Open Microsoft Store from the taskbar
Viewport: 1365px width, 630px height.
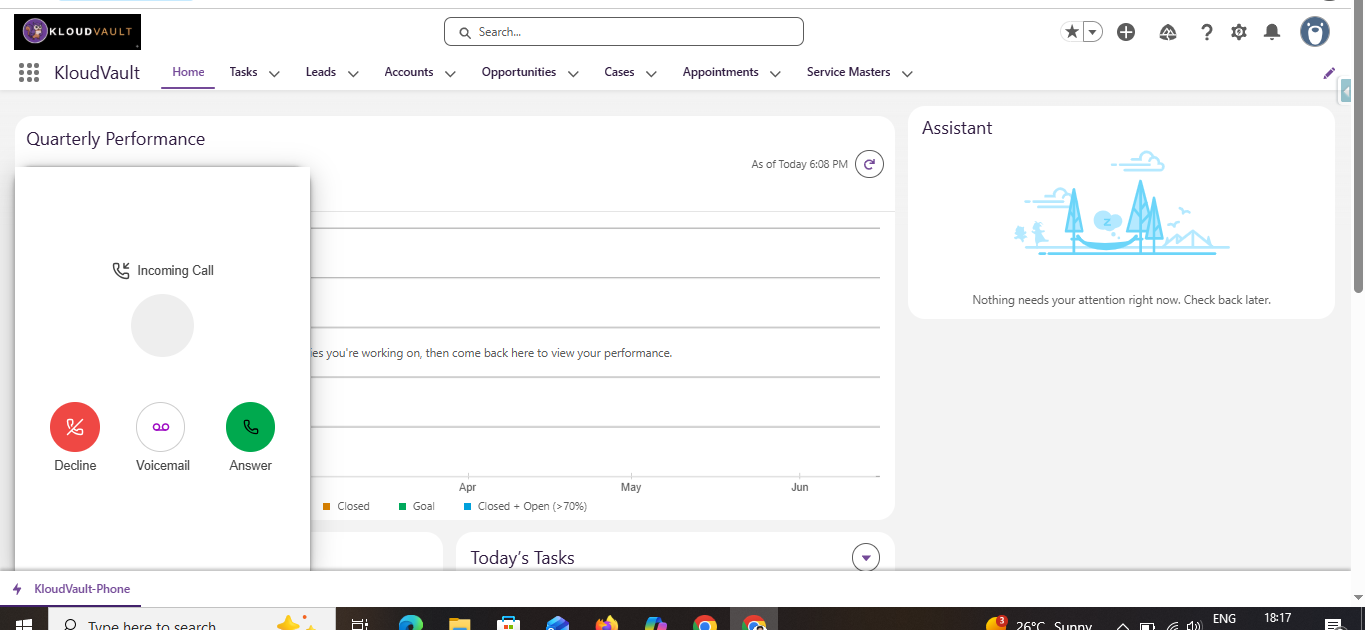(x=508, y=622)
